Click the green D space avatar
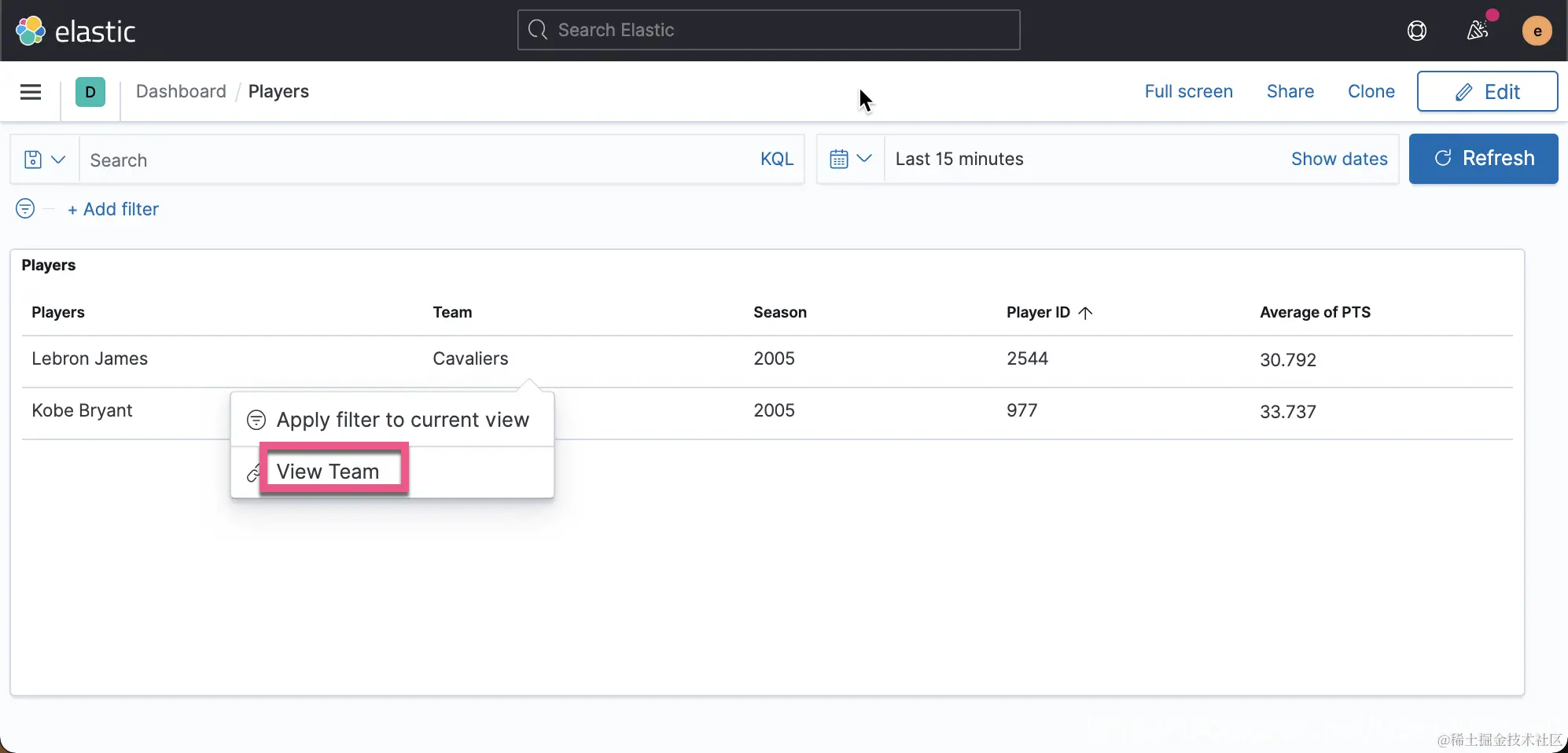This screenshot has height=753, width=1568. [x=90, y=92]
